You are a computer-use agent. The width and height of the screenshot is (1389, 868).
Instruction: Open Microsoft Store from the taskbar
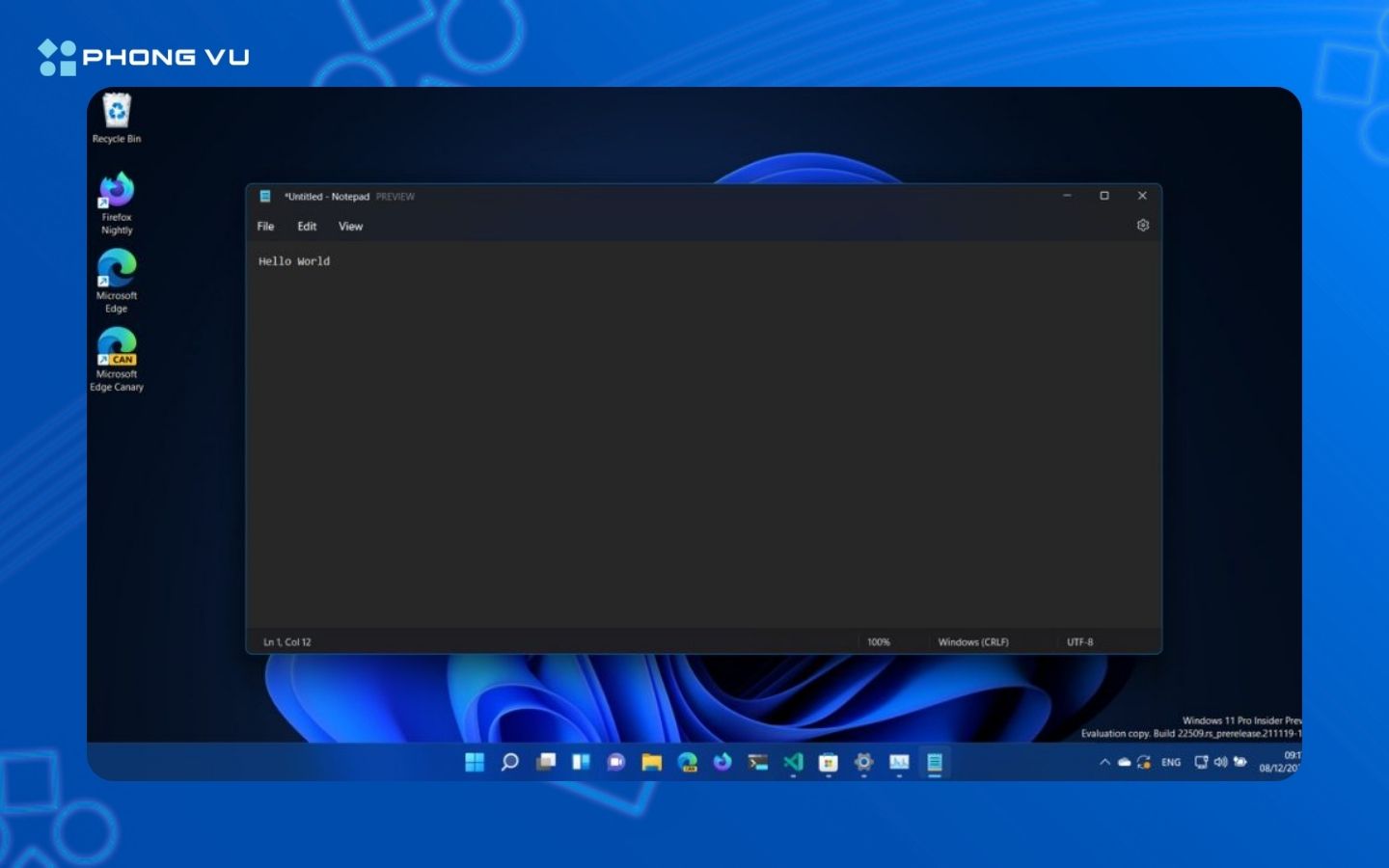tap(828, 762)
